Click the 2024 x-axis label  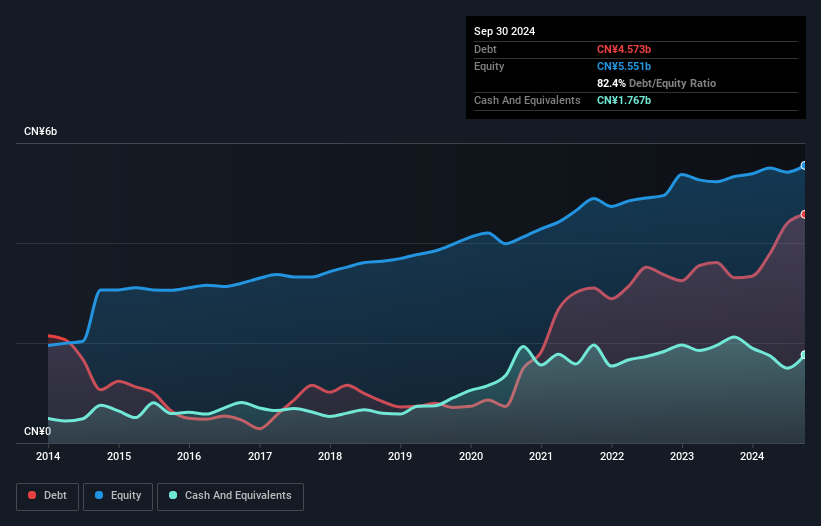752,456
